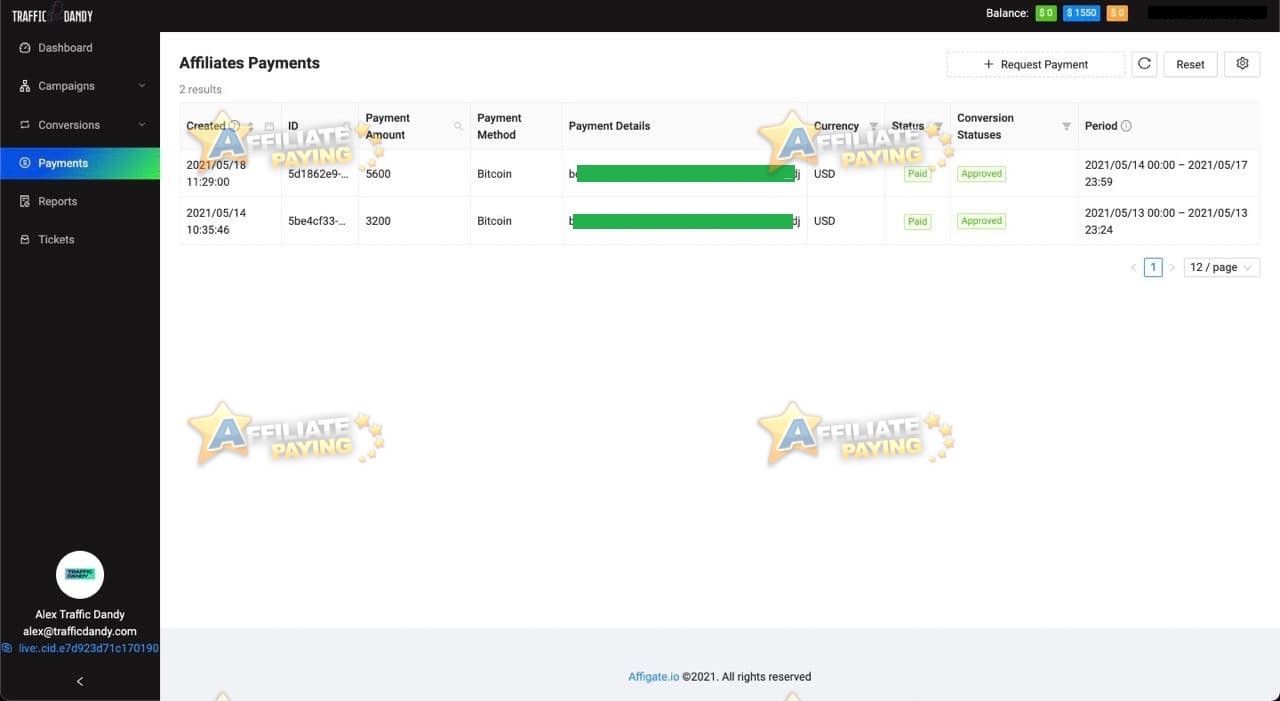Click the Alex Traffic Dandy name
This screenshot has height=701, width=1280.
80,614
